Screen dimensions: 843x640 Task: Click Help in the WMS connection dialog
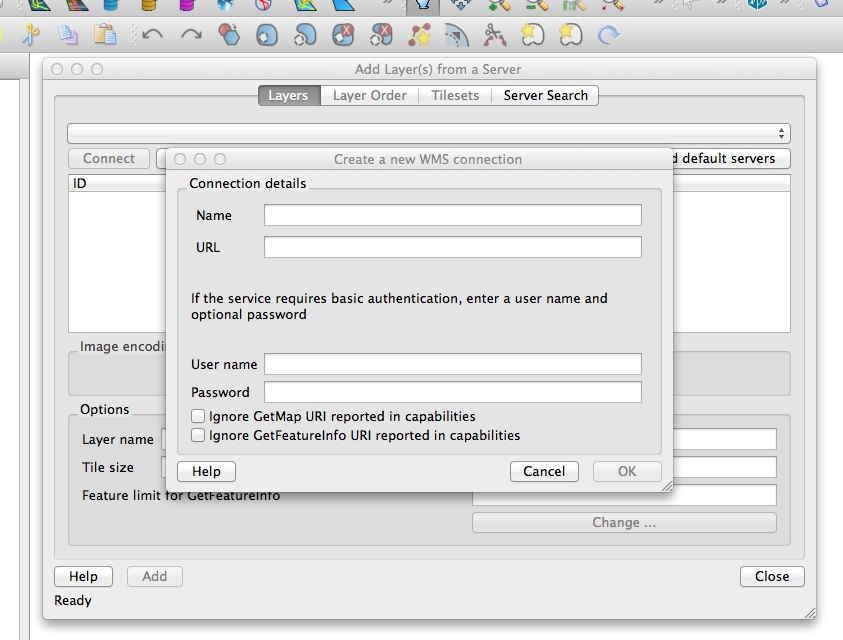206,471
